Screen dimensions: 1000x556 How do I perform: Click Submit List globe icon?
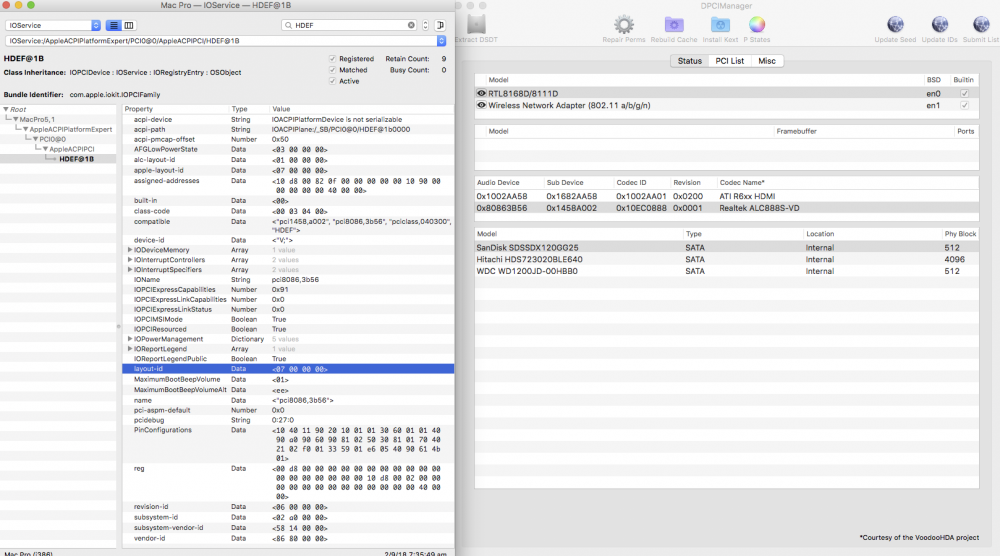pos(981,25)
